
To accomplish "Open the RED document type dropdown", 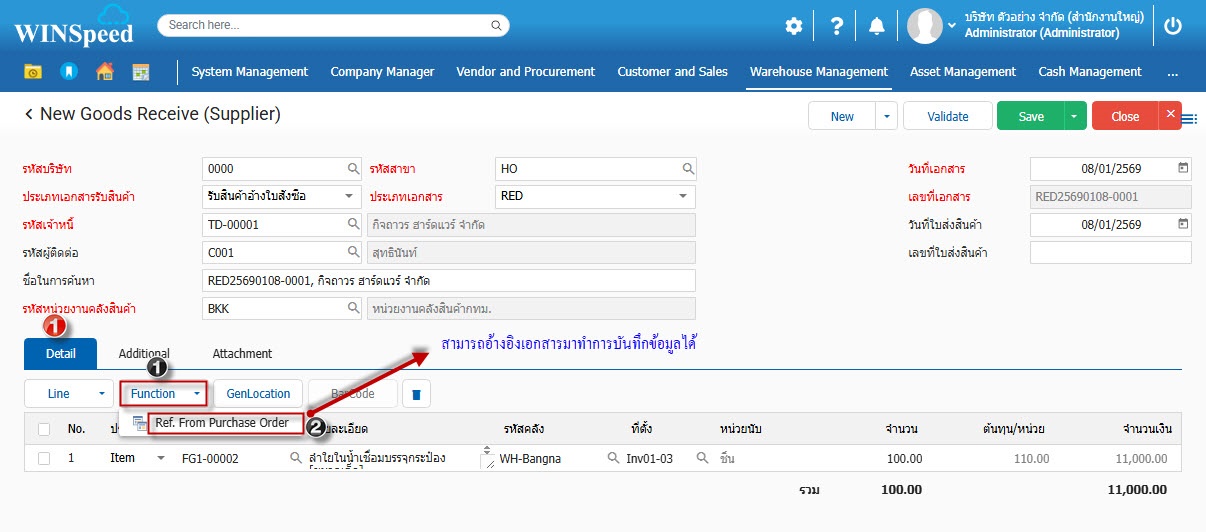I will click(x=595, y=196).
